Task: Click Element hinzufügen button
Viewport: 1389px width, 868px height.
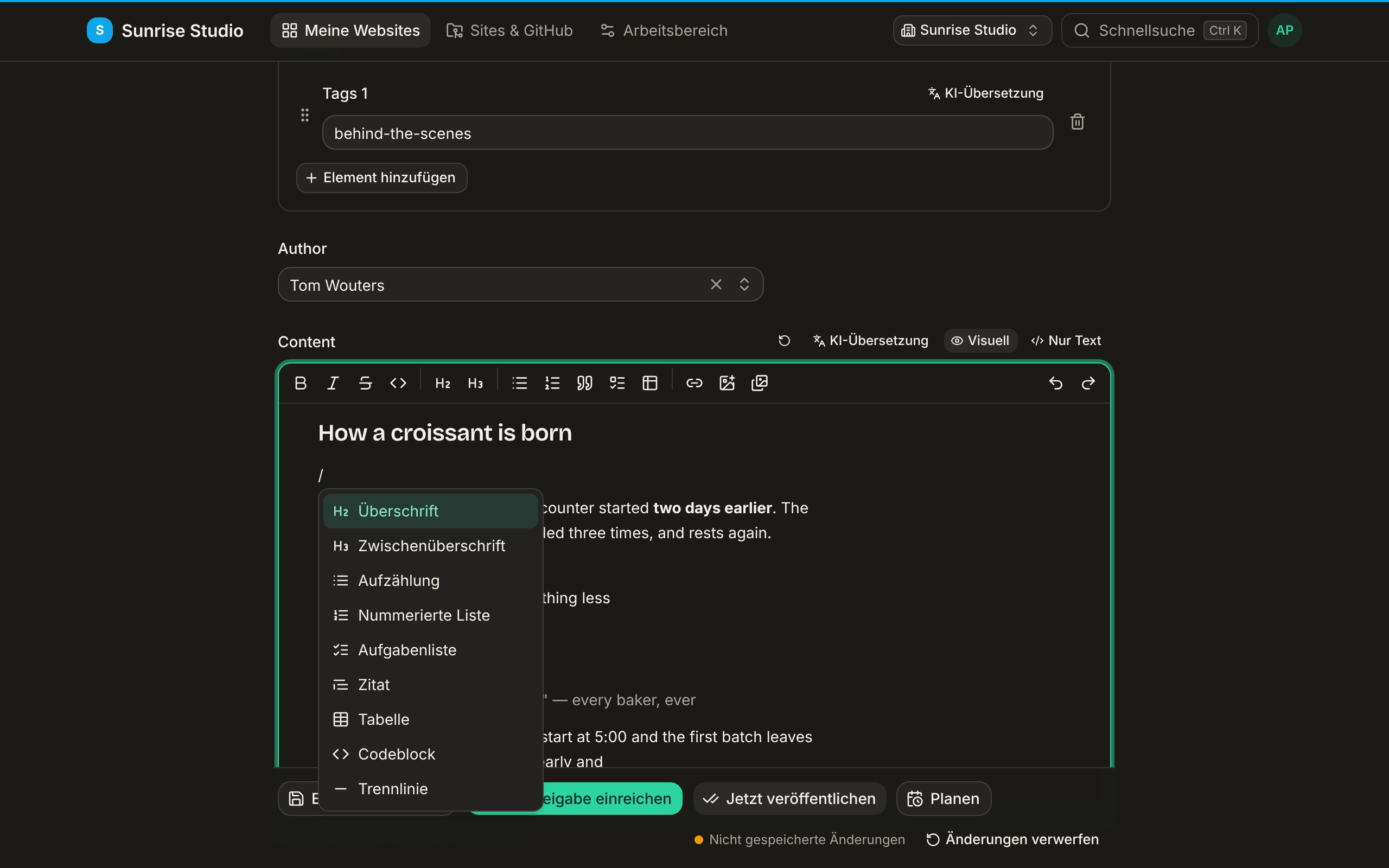Action: [x=381, y=177]
